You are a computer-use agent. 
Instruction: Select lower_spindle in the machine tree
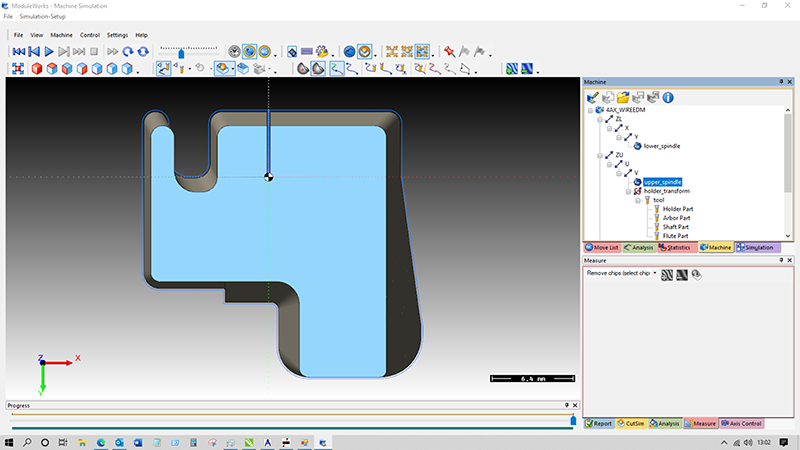coord(662,146)
